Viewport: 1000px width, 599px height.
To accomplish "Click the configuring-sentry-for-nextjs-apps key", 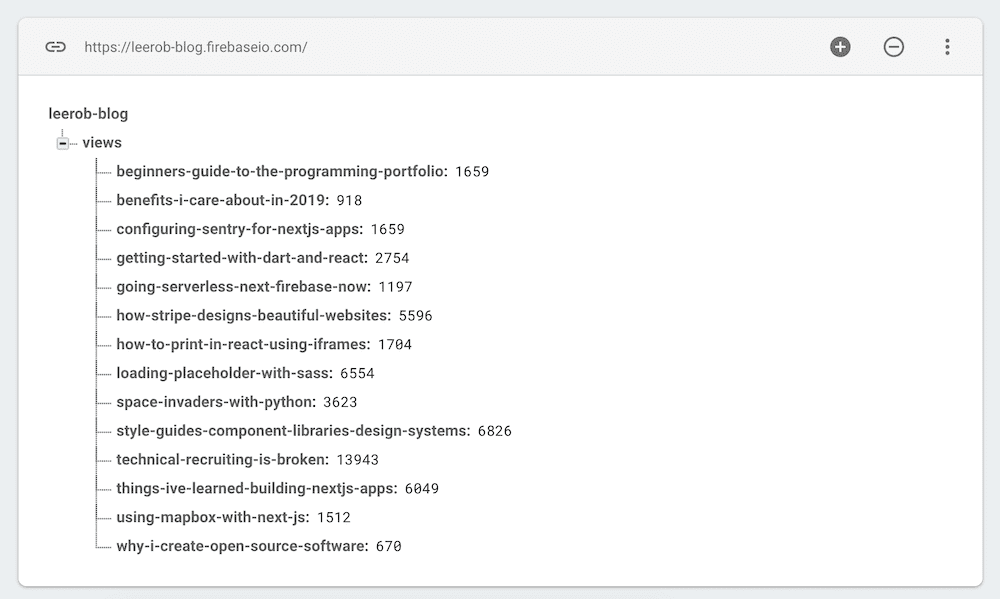I will point(245,228).
